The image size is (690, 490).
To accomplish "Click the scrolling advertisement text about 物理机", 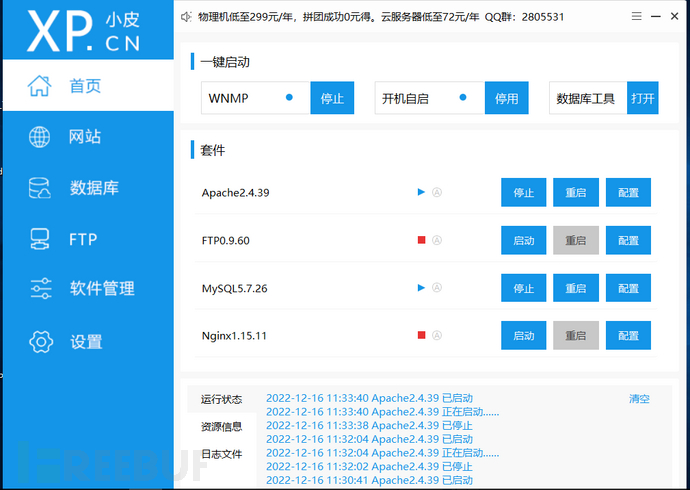I will (381, 17).
